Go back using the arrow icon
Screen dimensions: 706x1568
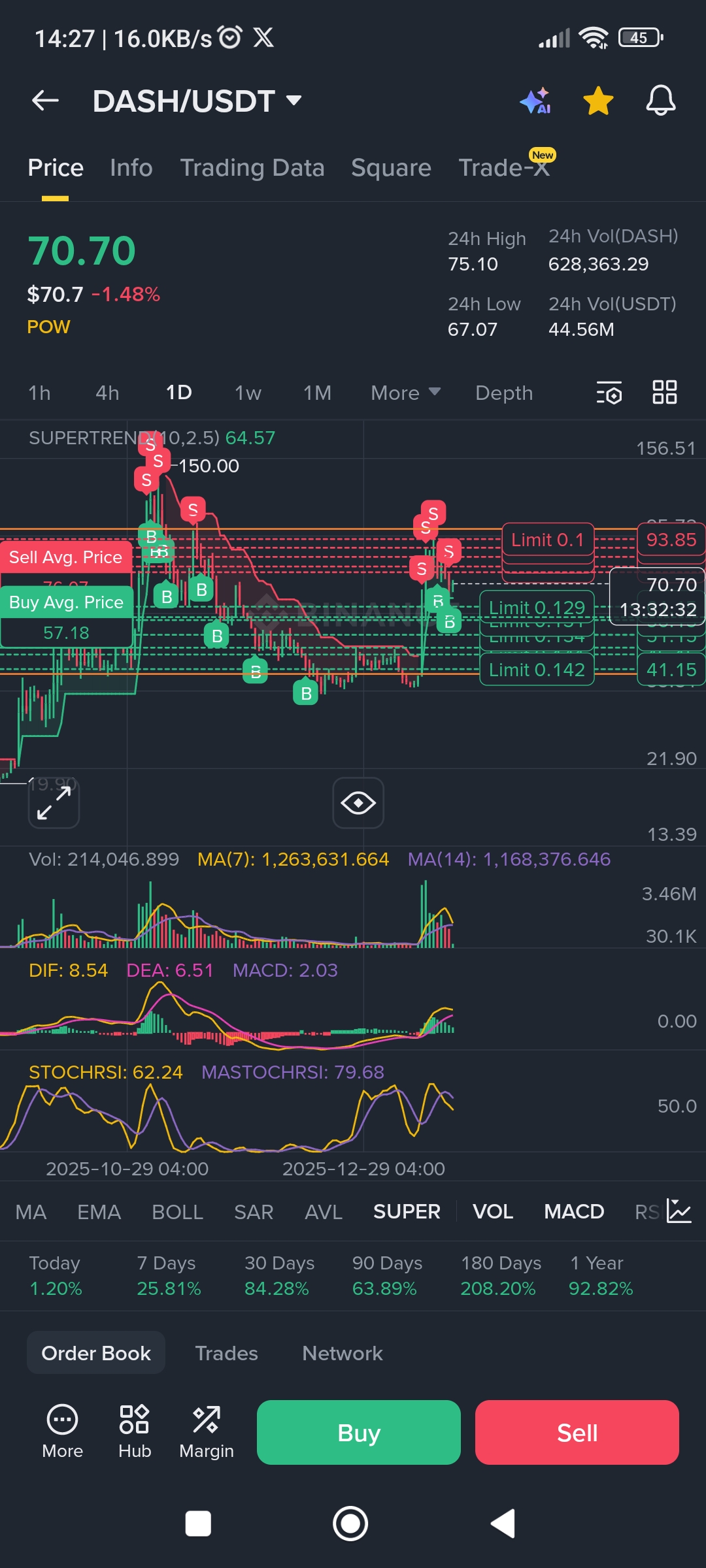[45, 101]
